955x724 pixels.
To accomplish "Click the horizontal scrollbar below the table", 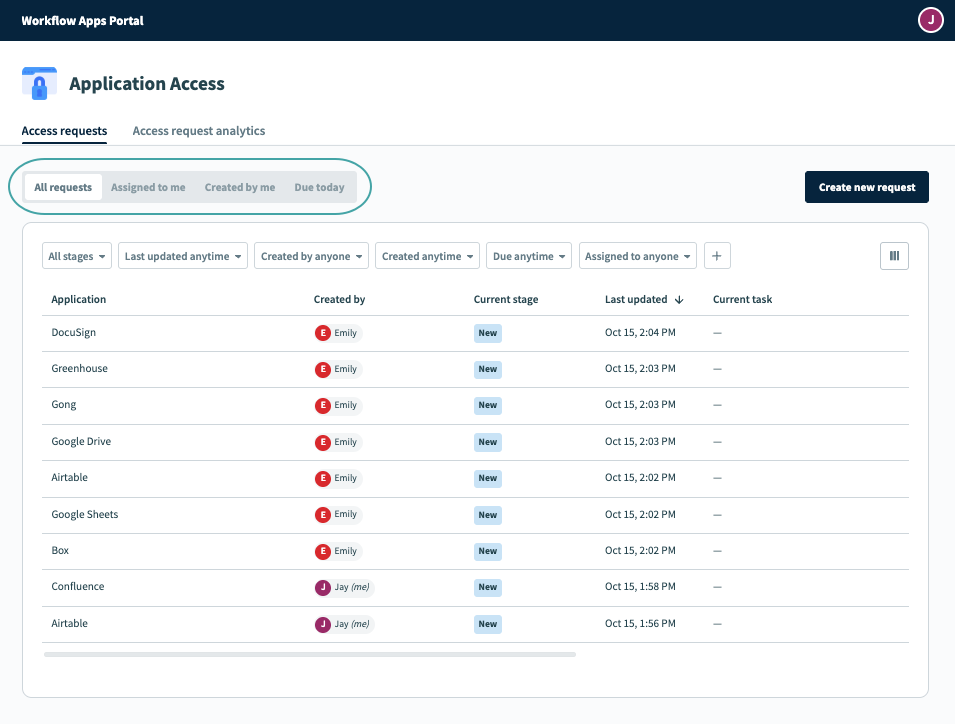I will click(310, 653).
